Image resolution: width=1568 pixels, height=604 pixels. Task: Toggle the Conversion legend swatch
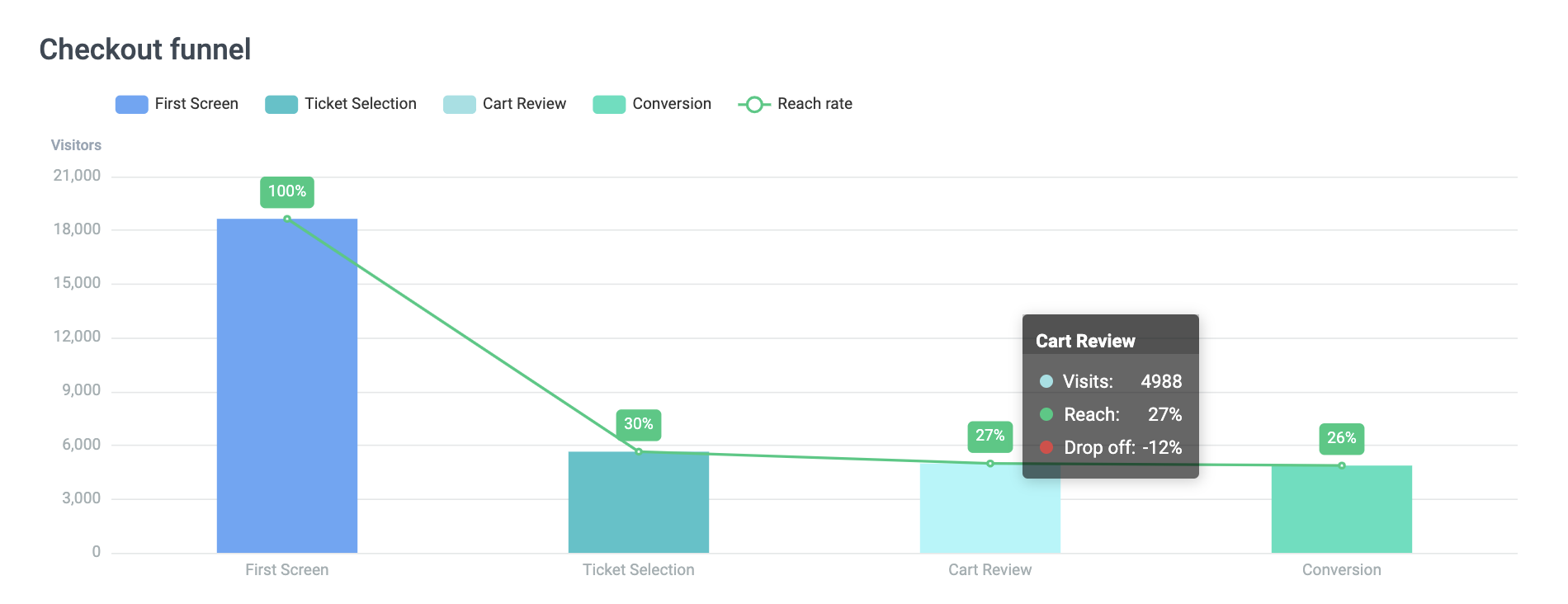pos(609,104)
